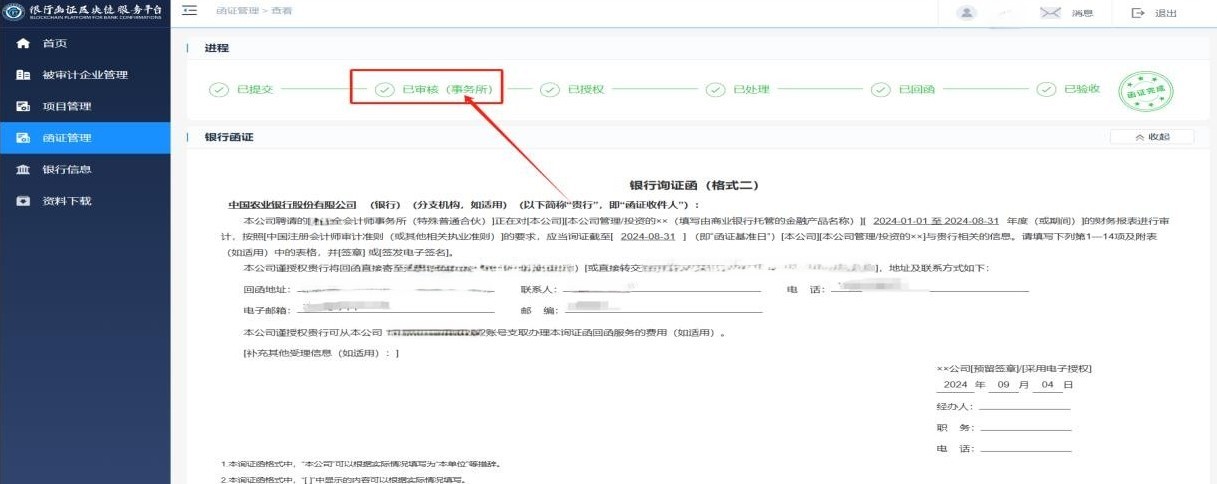Click the 银行信息 bank icon
The image size is (1217, 484).
pyautogui.click(x=23, y=170)
